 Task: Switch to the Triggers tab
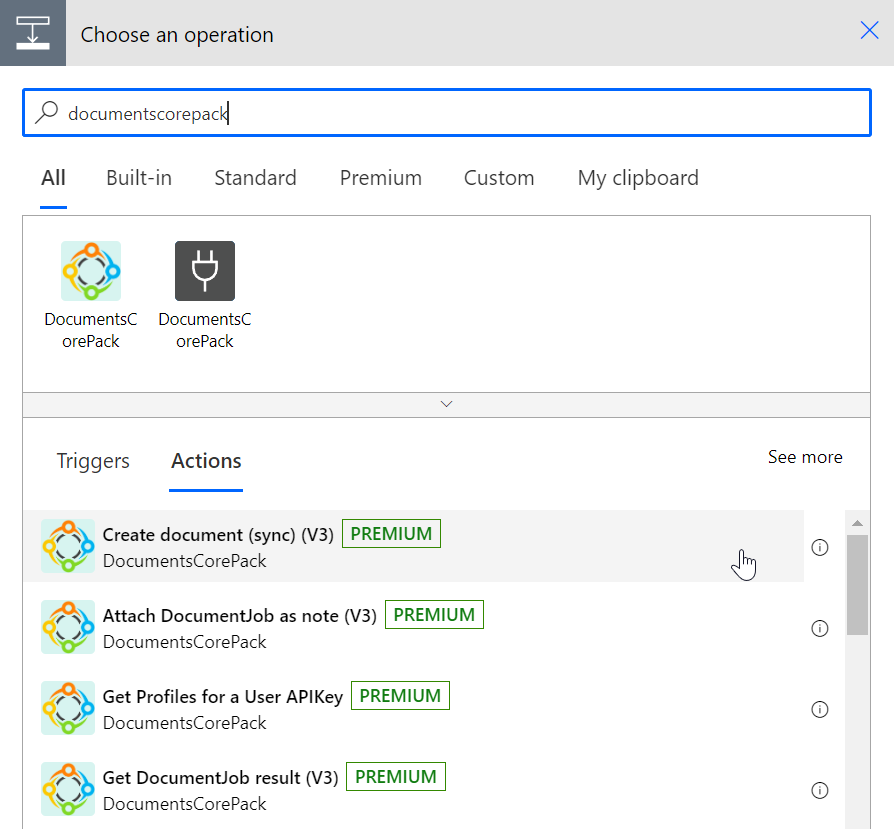(x=93, y=461)
